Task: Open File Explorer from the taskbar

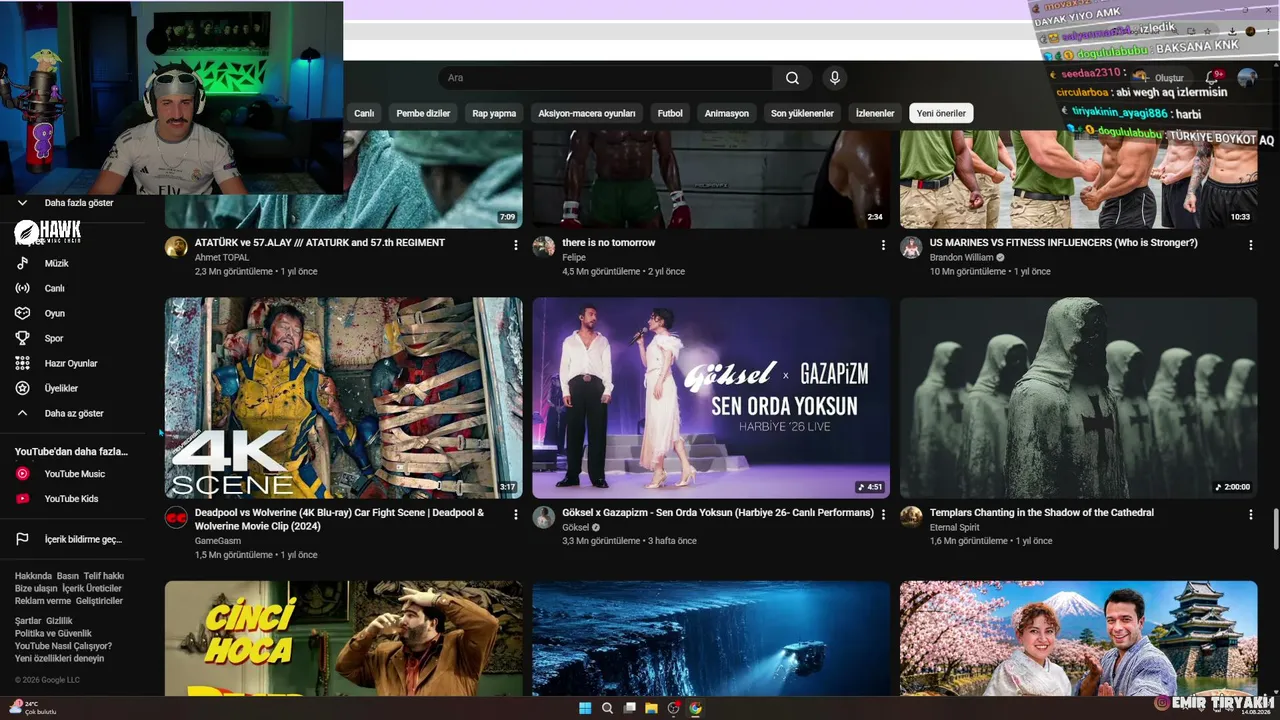Action: 651,708
